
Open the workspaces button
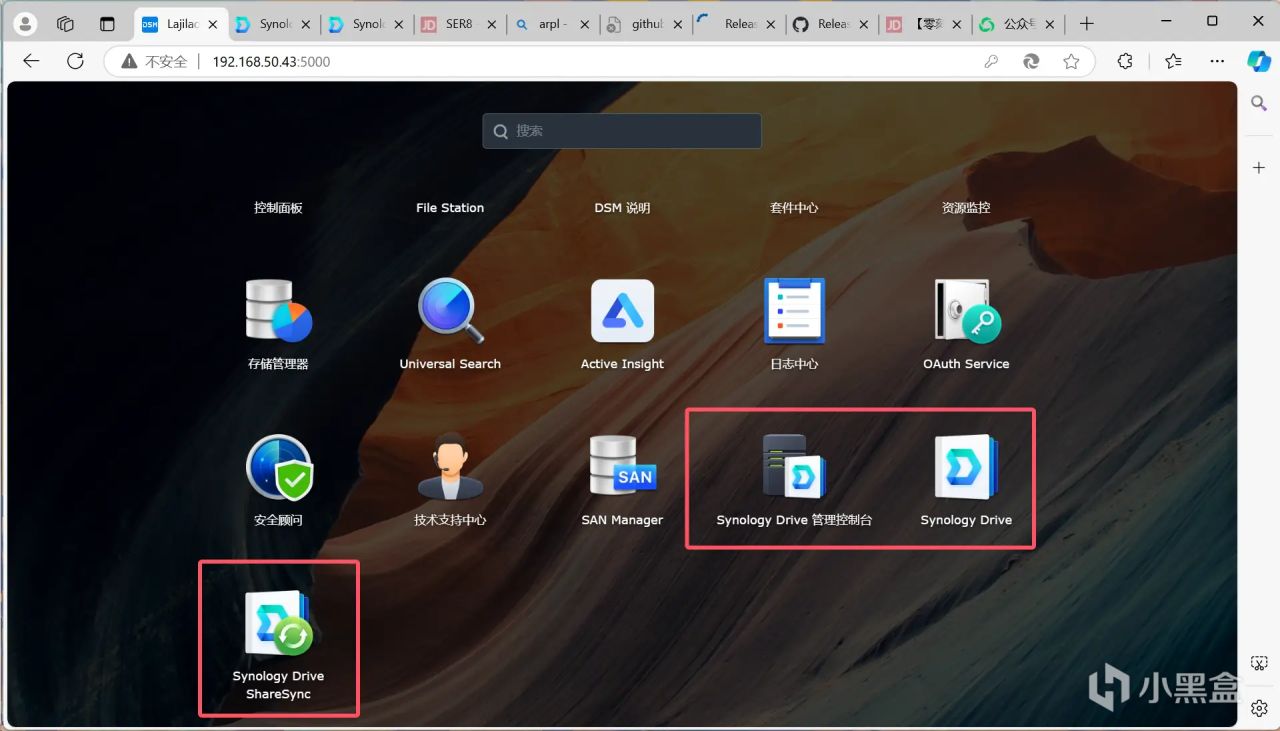click(66, 23)
